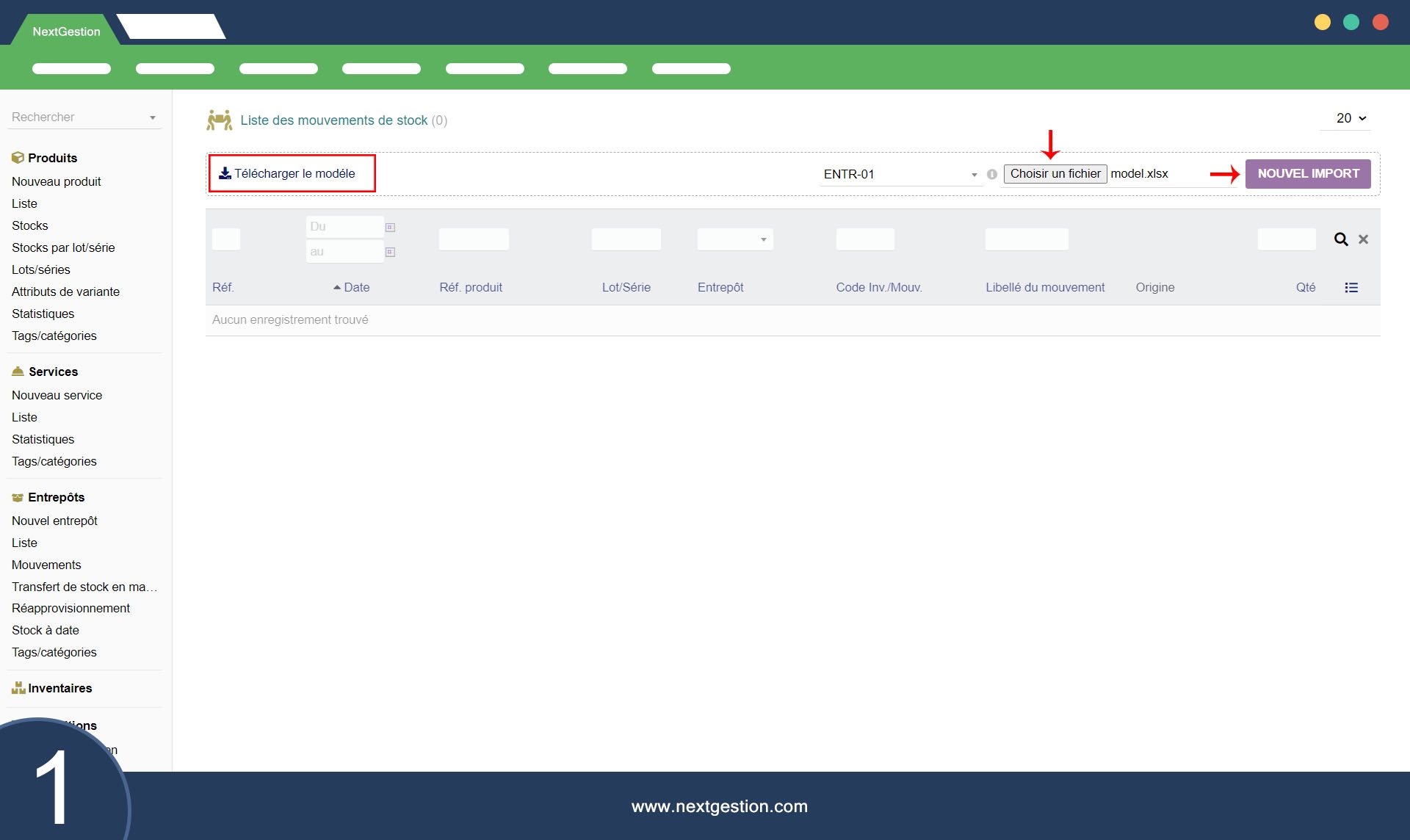The image size is (1410, 840).
Task: Open the 'Du' start date calendar picker
Action: (390, 228)
